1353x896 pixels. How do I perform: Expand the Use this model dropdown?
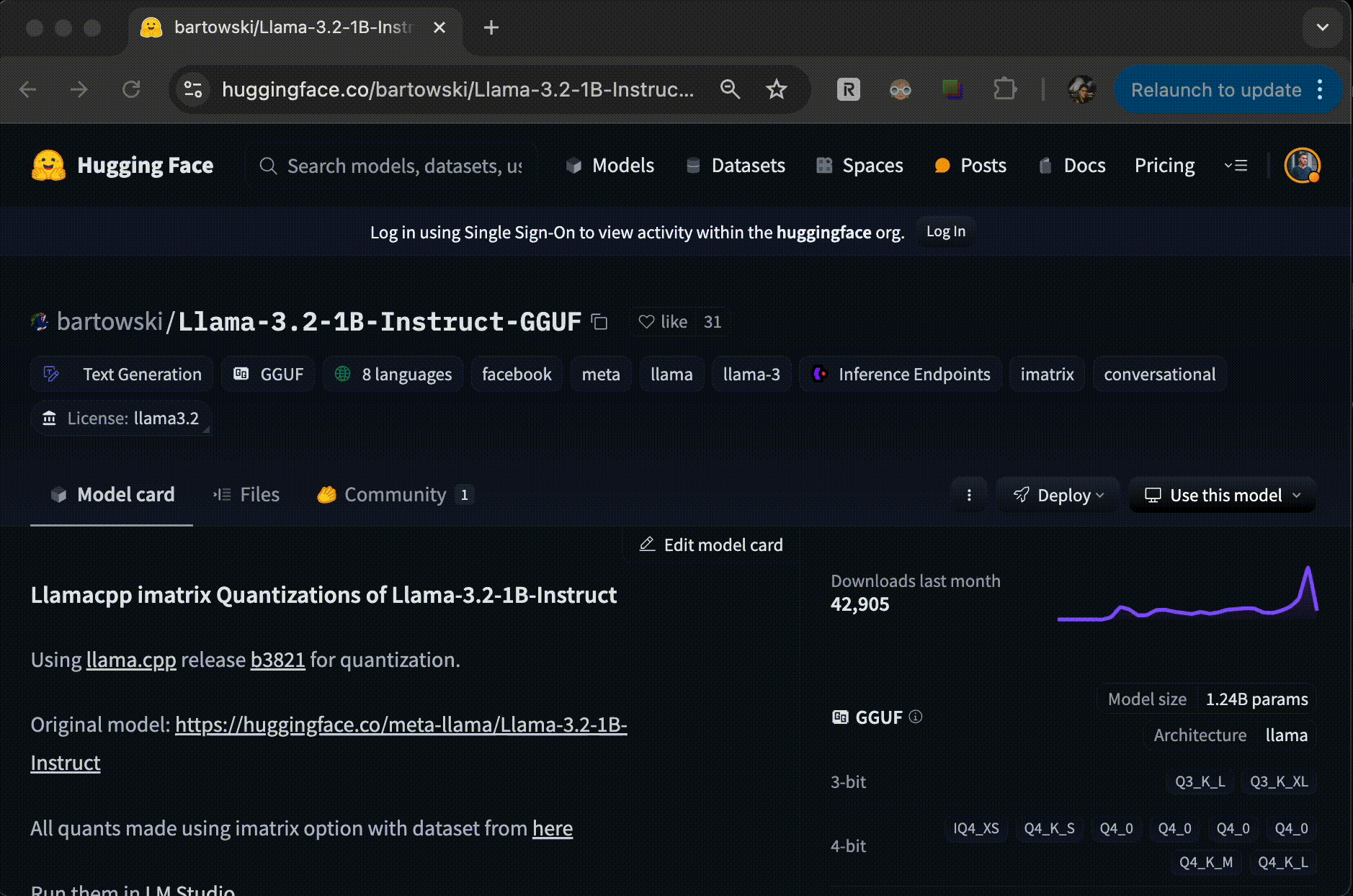[1223, 495]
